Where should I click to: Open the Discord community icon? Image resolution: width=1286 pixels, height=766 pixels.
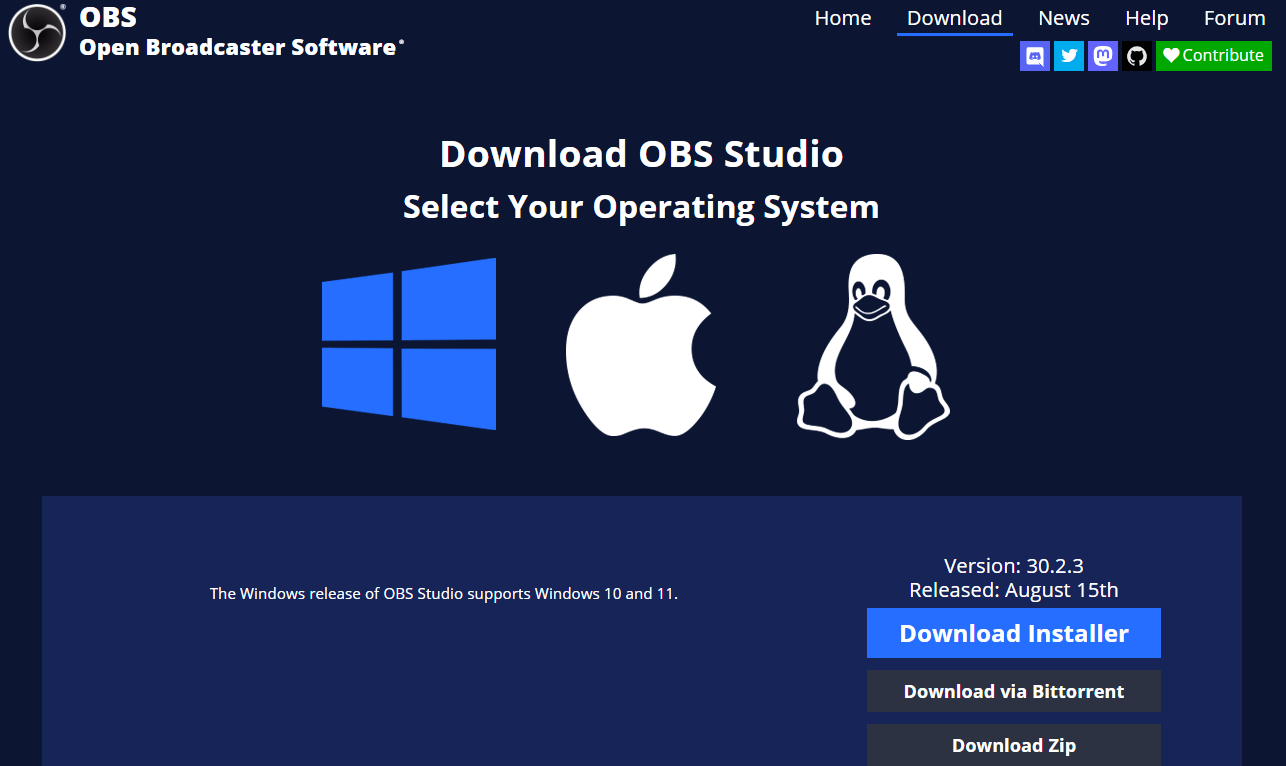[x=1034, y=56]
